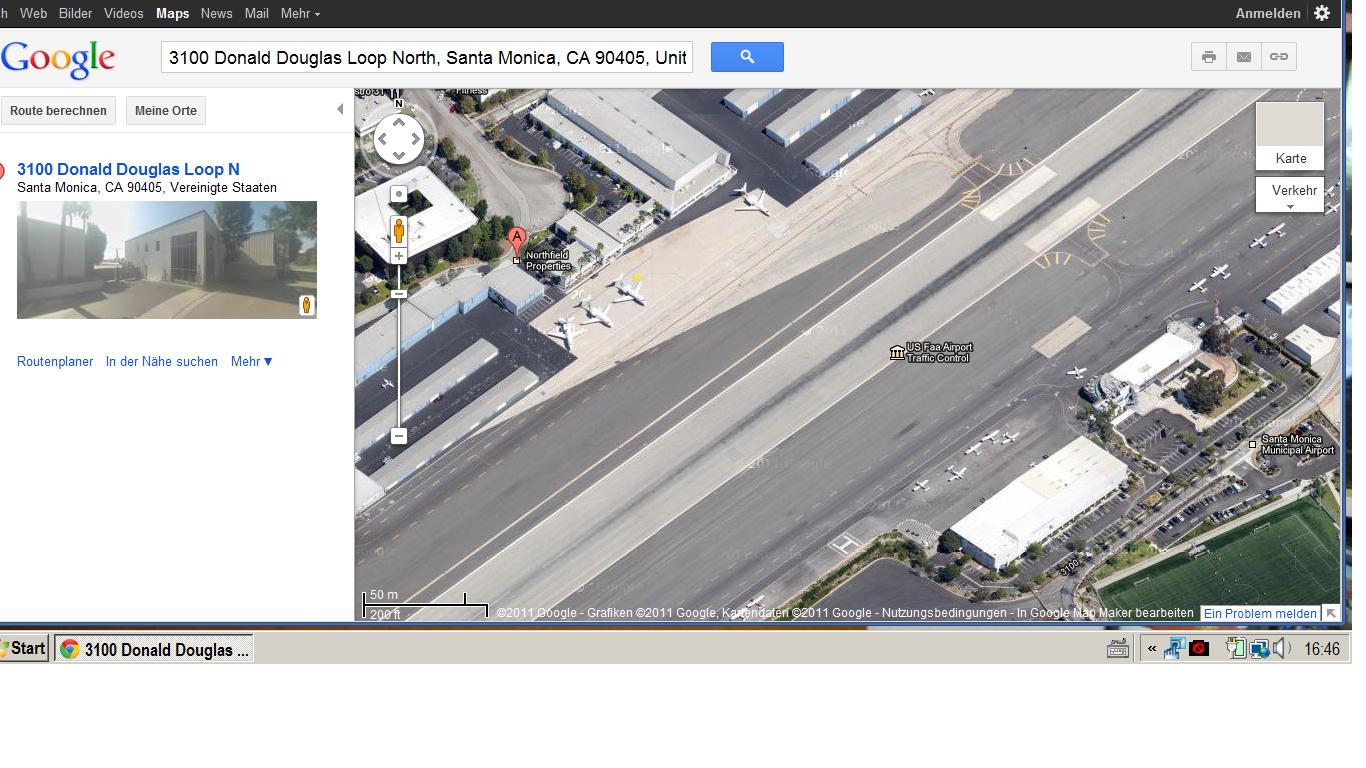The image size is (1366, 768).
Task: Open the Mehr dropdown in the top bar
Action: pyautogui.click(x=300, y=13)
